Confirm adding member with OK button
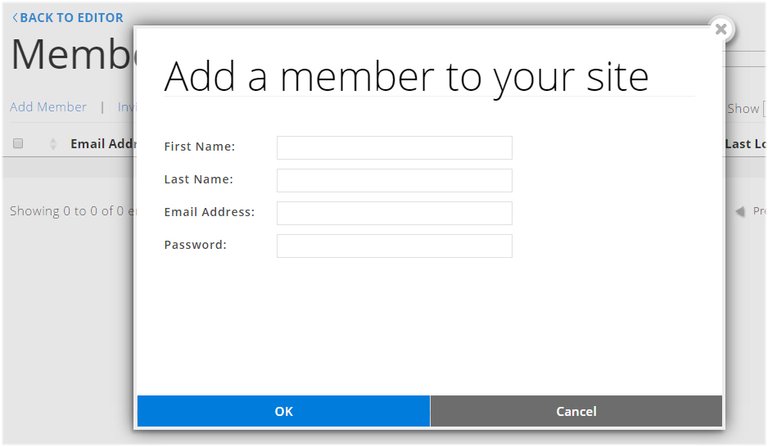768x447 pixels. point(284,411)
